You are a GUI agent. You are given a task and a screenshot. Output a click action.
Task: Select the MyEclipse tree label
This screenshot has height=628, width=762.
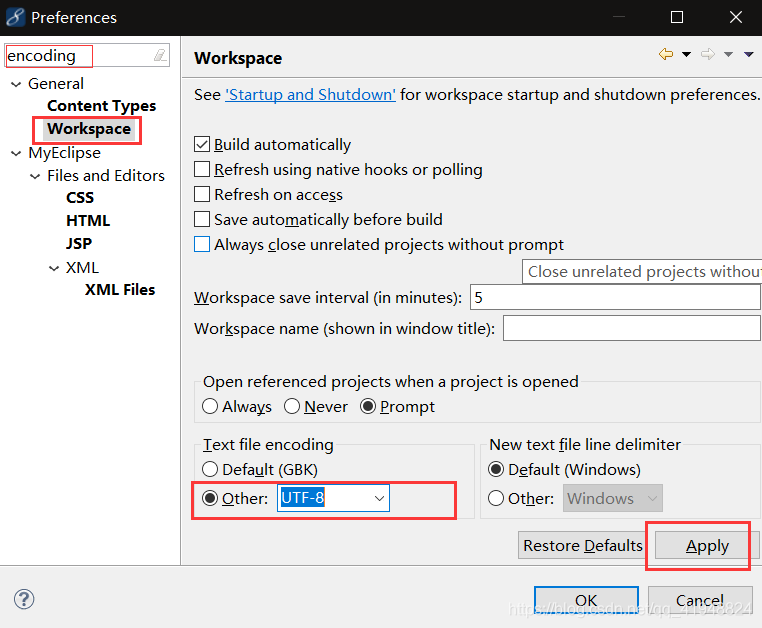pyautogui.click(x=65, y=153)
